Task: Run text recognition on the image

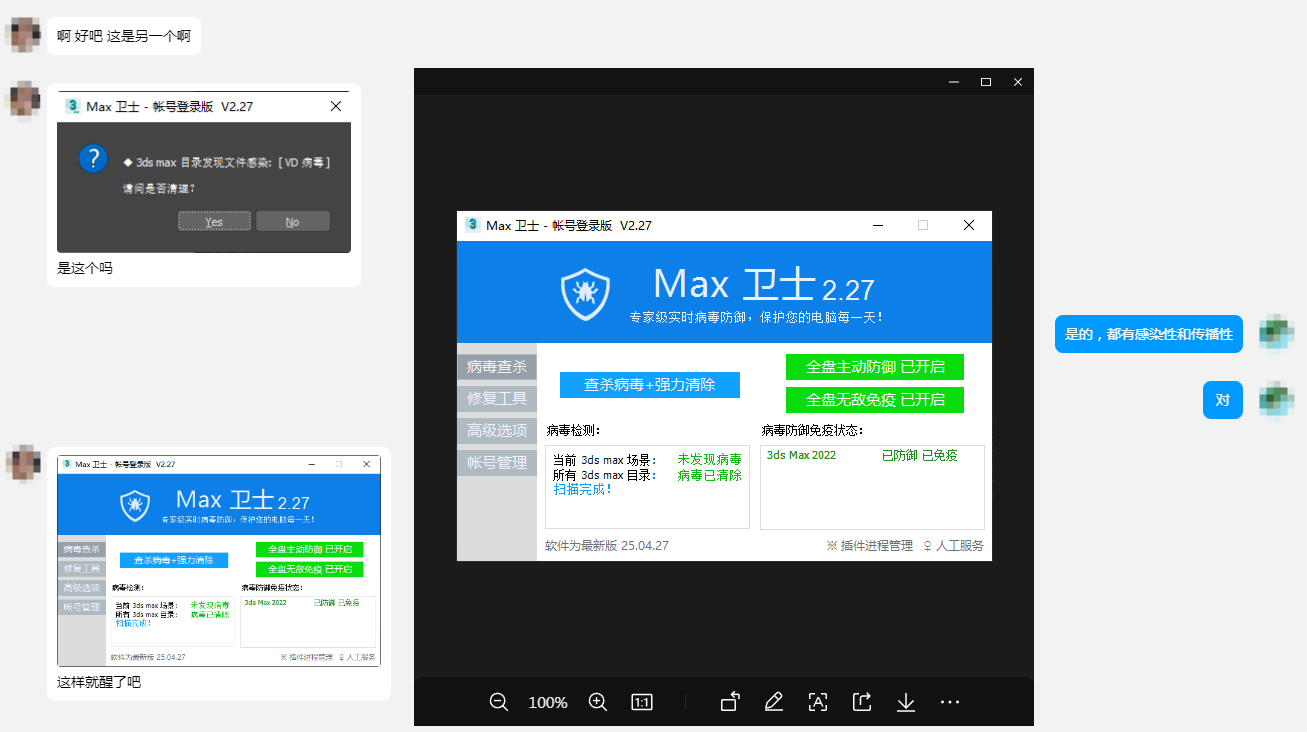Action: pos(818,702)
